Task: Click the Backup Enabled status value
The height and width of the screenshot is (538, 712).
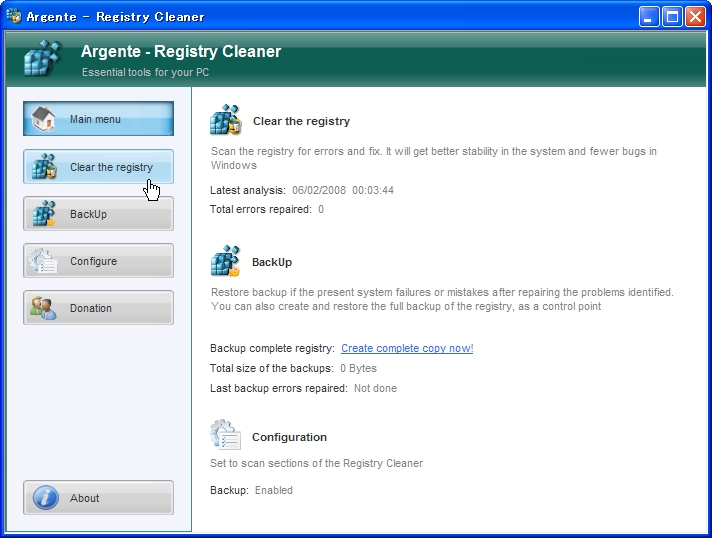Action: tap(274, 490)
